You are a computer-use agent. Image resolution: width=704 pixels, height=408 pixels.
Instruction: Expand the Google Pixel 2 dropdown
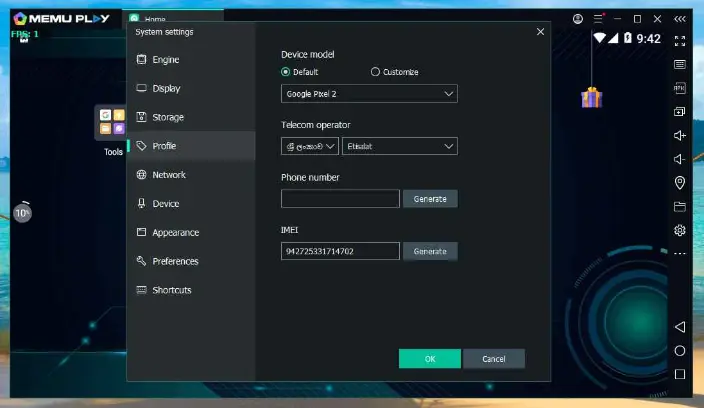click(x=369, y=94)
